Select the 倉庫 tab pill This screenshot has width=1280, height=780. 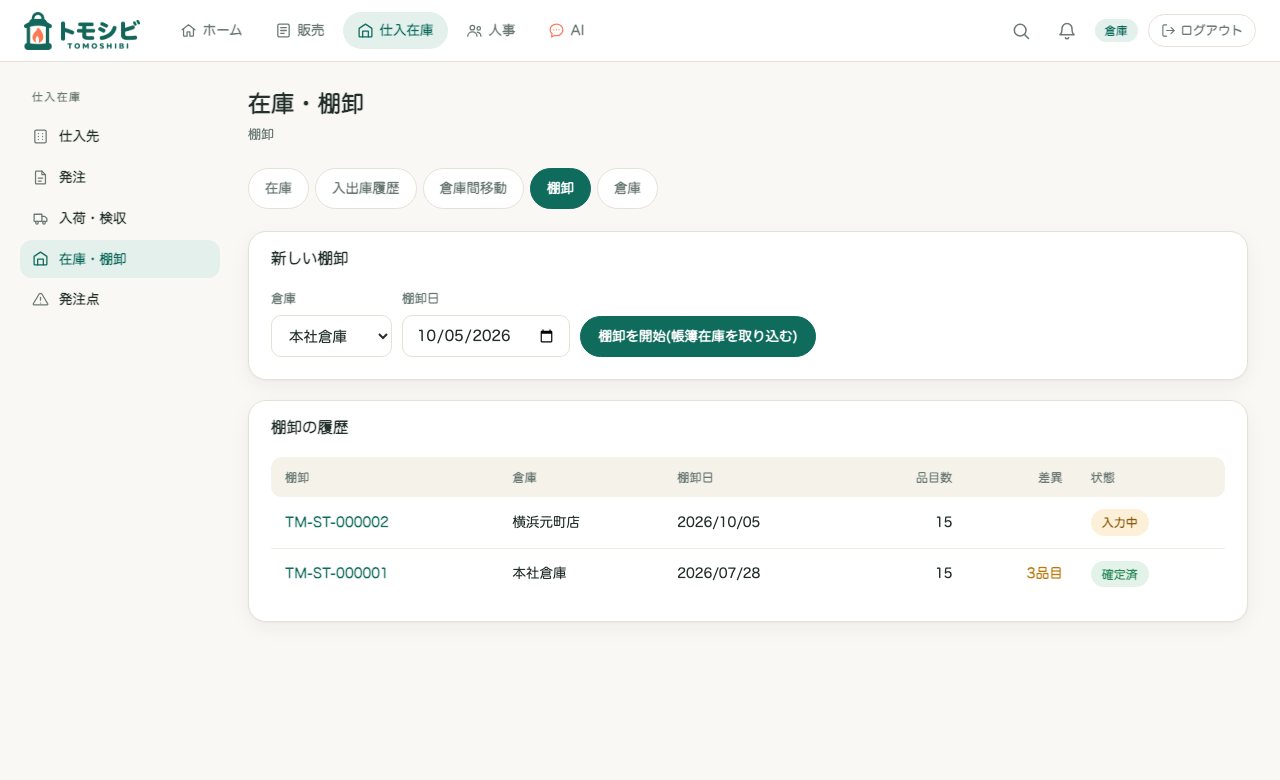(x=627, y=188)
